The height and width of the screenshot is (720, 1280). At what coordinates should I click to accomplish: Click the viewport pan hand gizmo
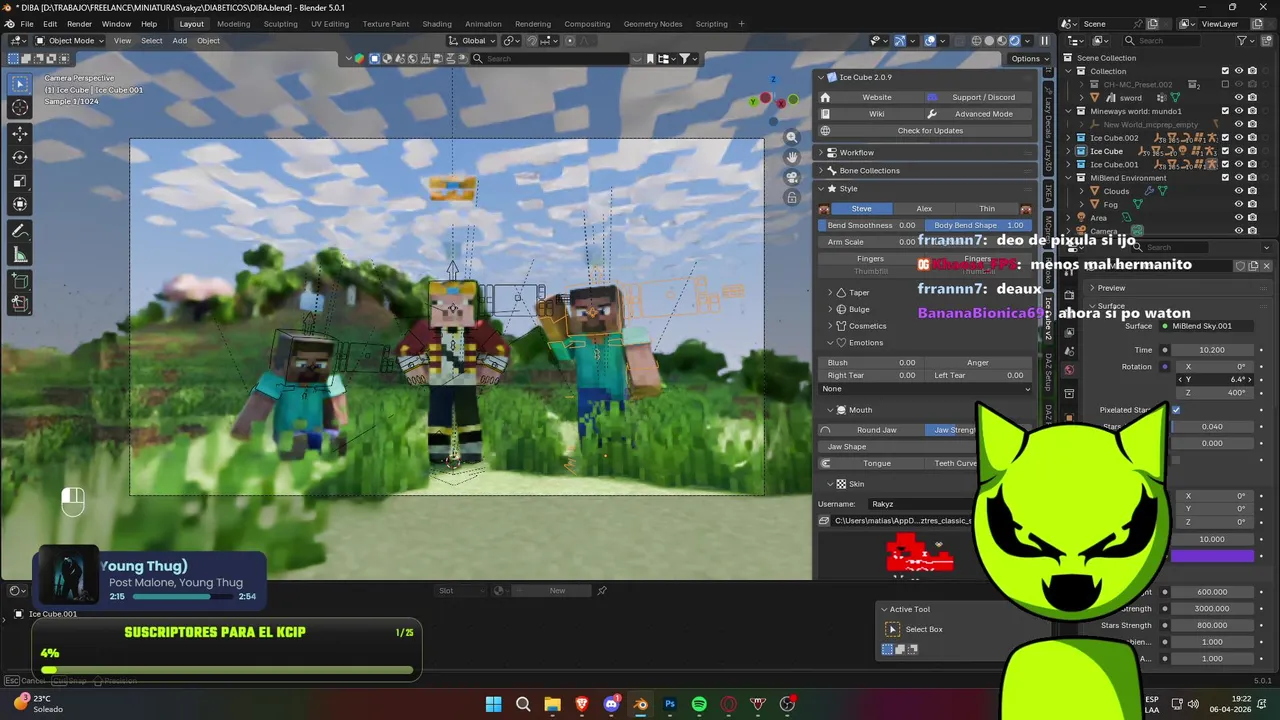(792, 157)
